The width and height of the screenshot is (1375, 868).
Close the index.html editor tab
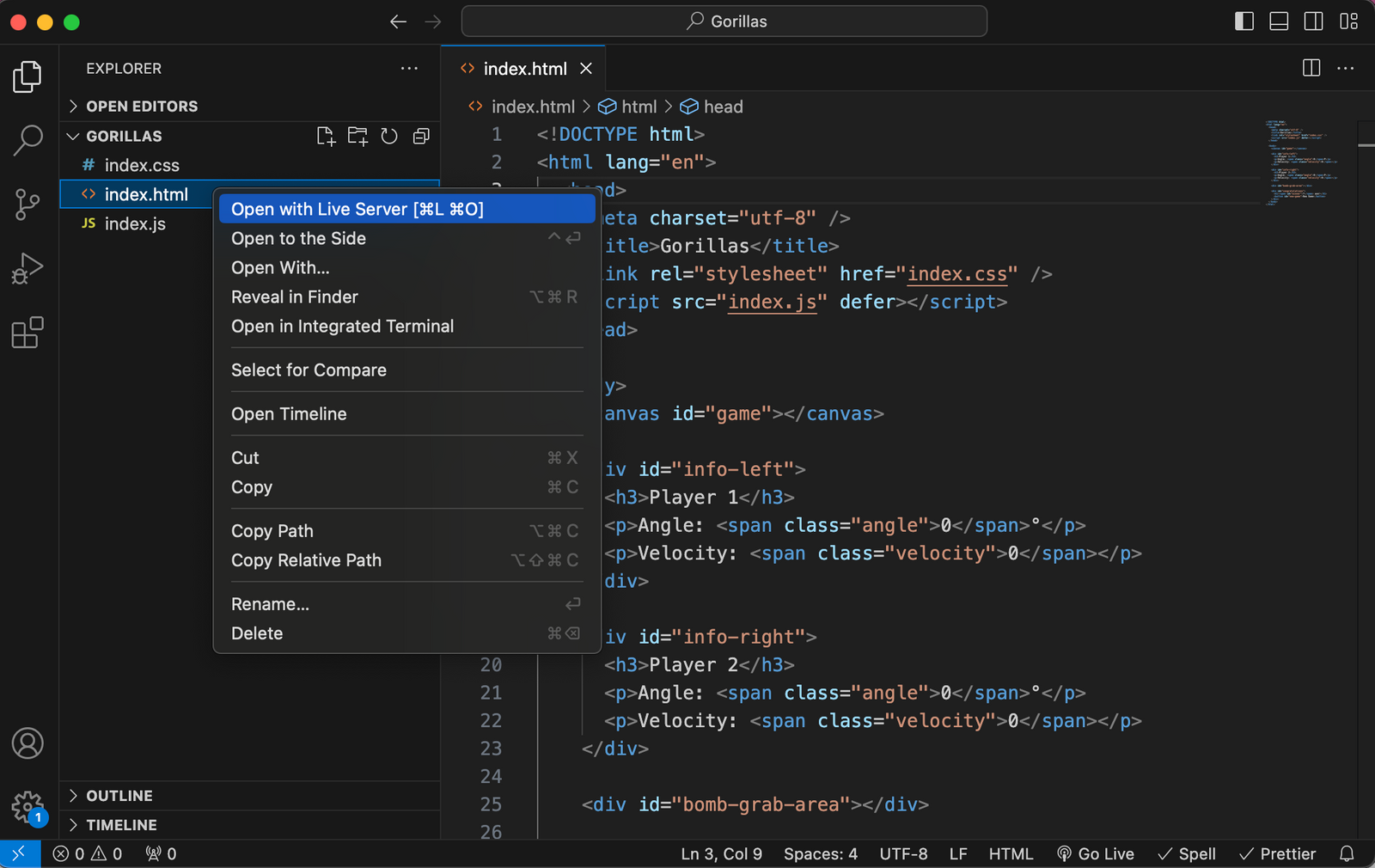pos(586,69)
